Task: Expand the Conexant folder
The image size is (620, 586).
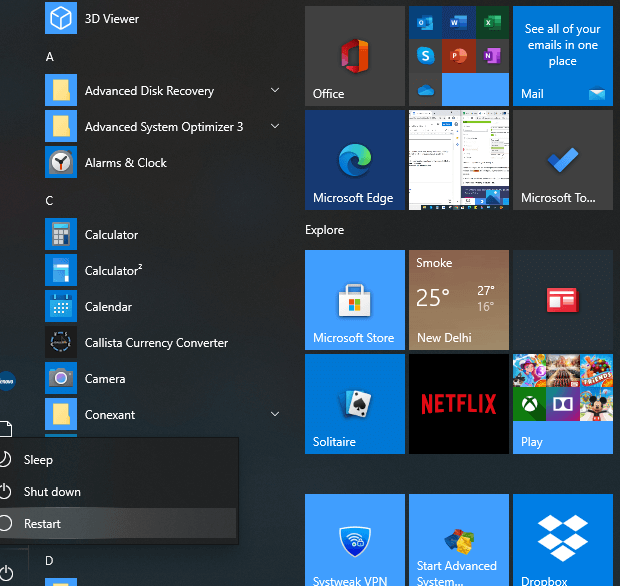Action: tap(275, 415)
